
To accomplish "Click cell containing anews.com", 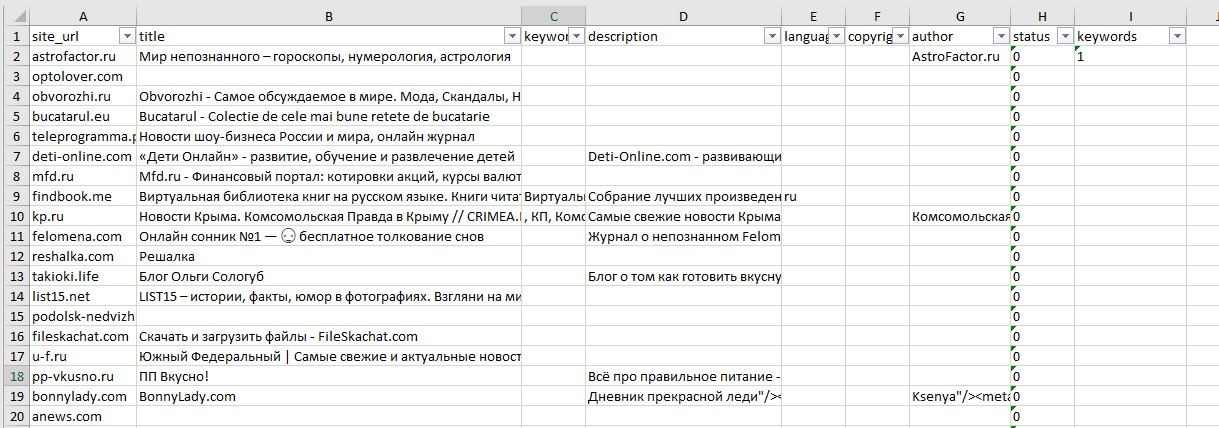I will [x=83, y=416].
